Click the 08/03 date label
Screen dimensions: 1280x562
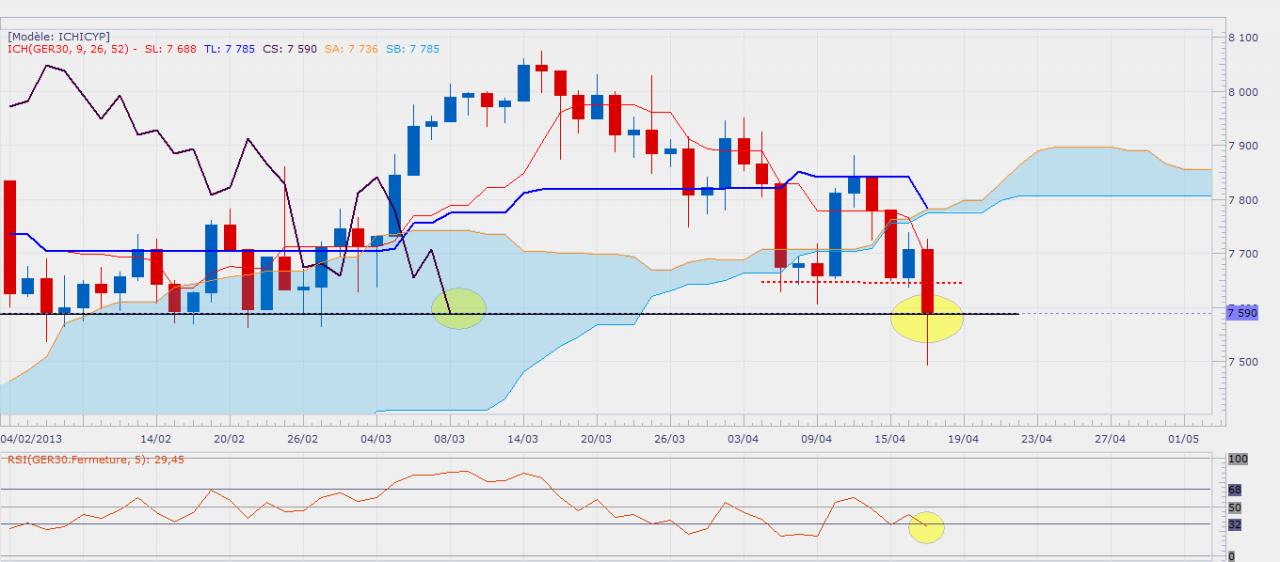(449, 438)
